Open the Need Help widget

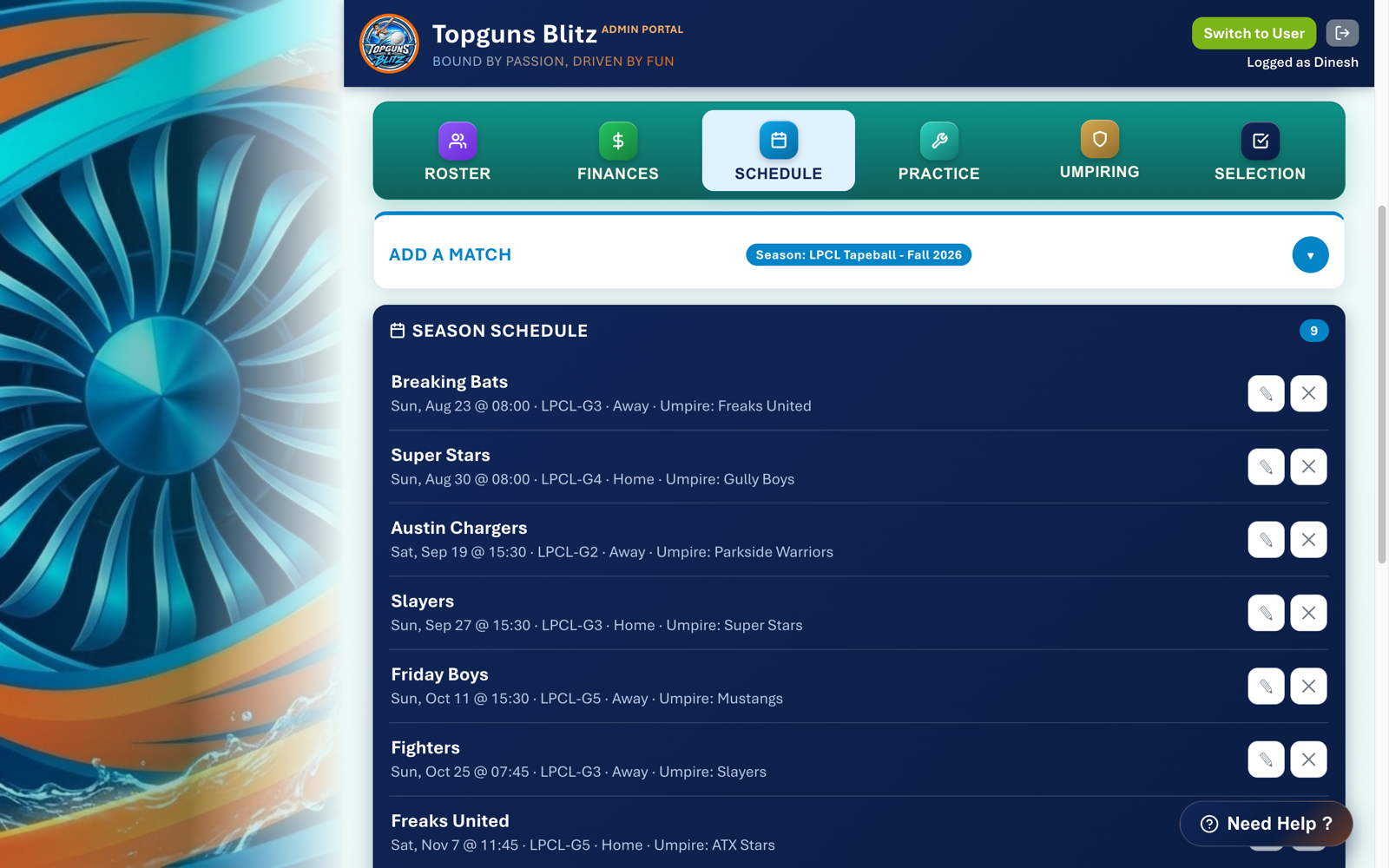[1266, 824]
